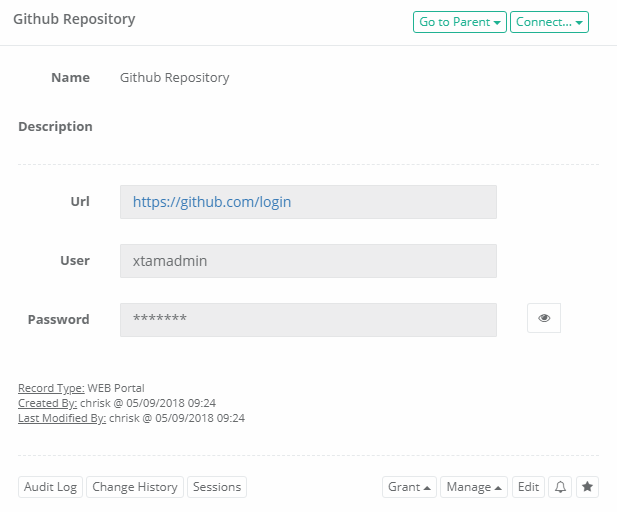This screenshot has height=512, width=617.
Task: Mark the record as favorite with the star icon
Action: 588,487
